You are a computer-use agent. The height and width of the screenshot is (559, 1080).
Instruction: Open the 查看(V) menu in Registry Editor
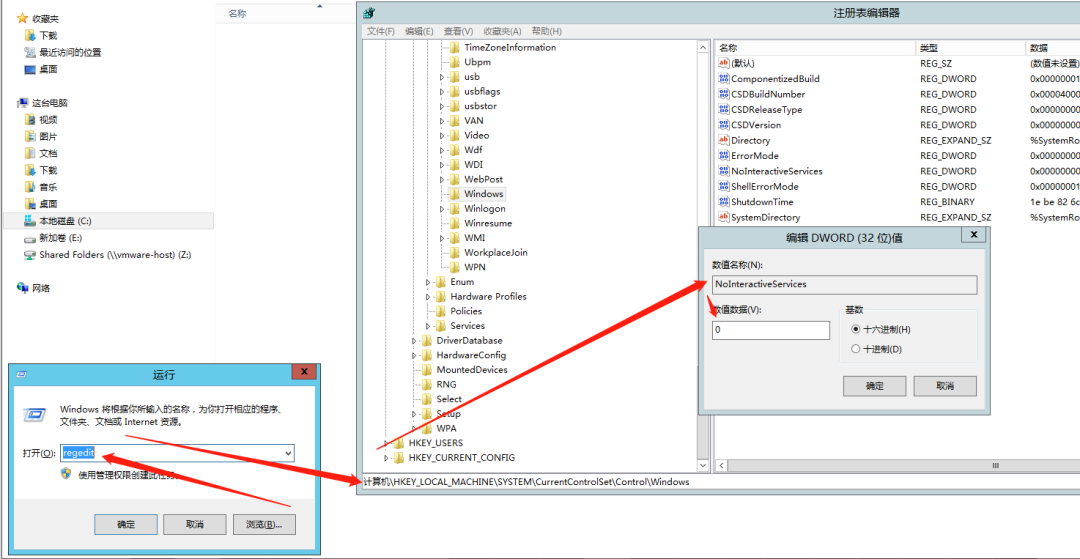pos(459,31)
